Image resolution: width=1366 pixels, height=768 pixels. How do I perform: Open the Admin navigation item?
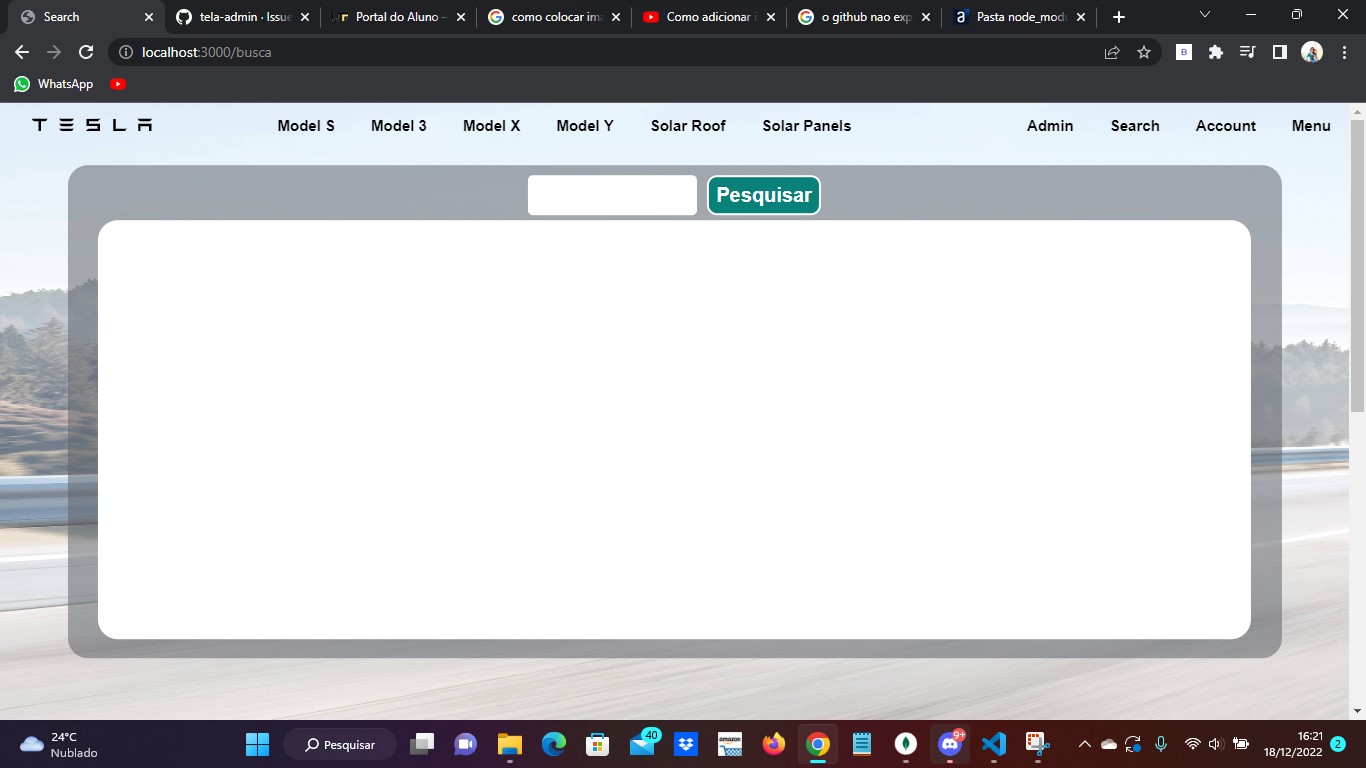pyautogui.click(x=1049, y=125)
